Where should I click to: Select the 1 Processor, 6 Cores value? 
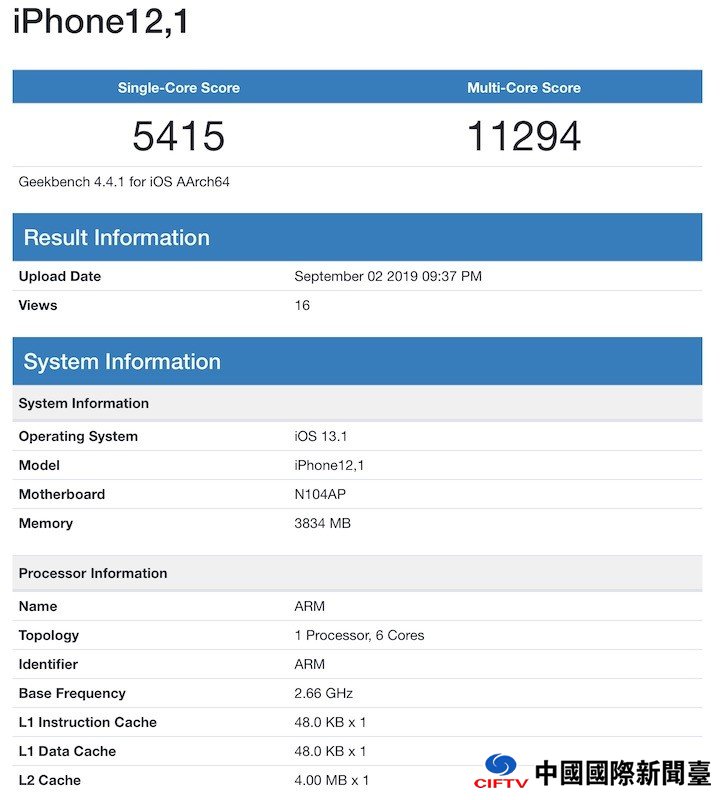[359, 636]
